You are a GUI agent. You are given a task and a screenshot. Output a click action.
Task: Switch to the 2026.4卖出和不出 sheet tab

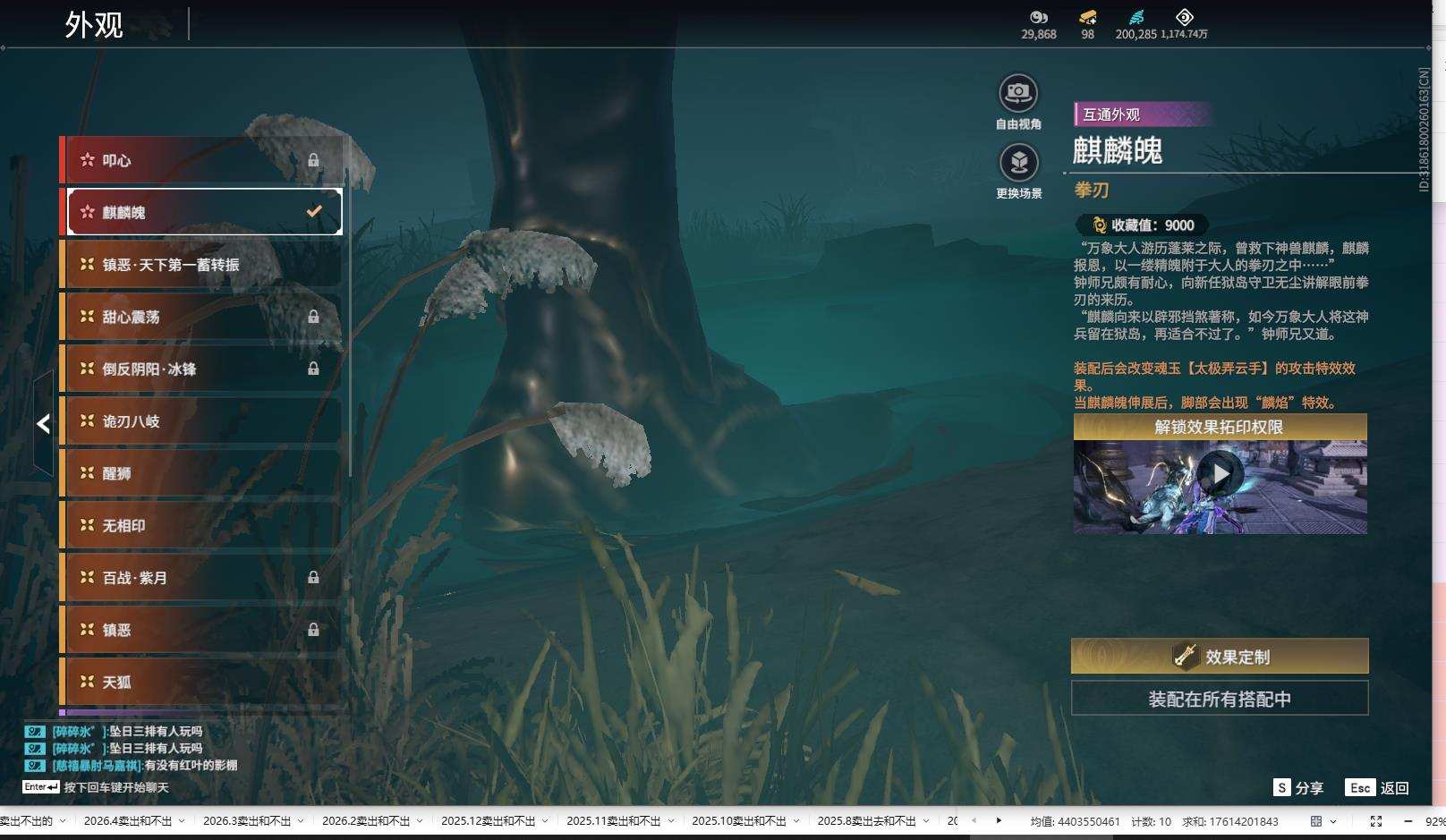coord(128,821)
